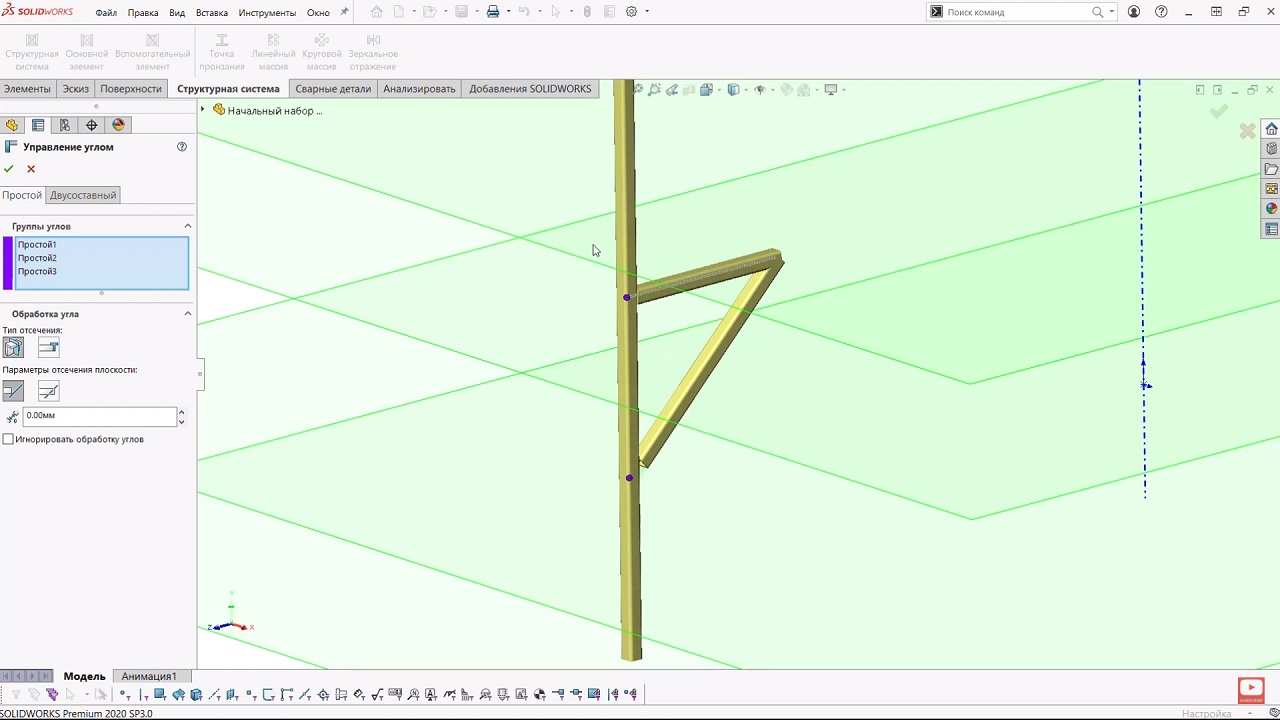Open the PropertyManager tab icon
Screen dimensions: 1280x720
pyautogui.click(x=38, y=125)
